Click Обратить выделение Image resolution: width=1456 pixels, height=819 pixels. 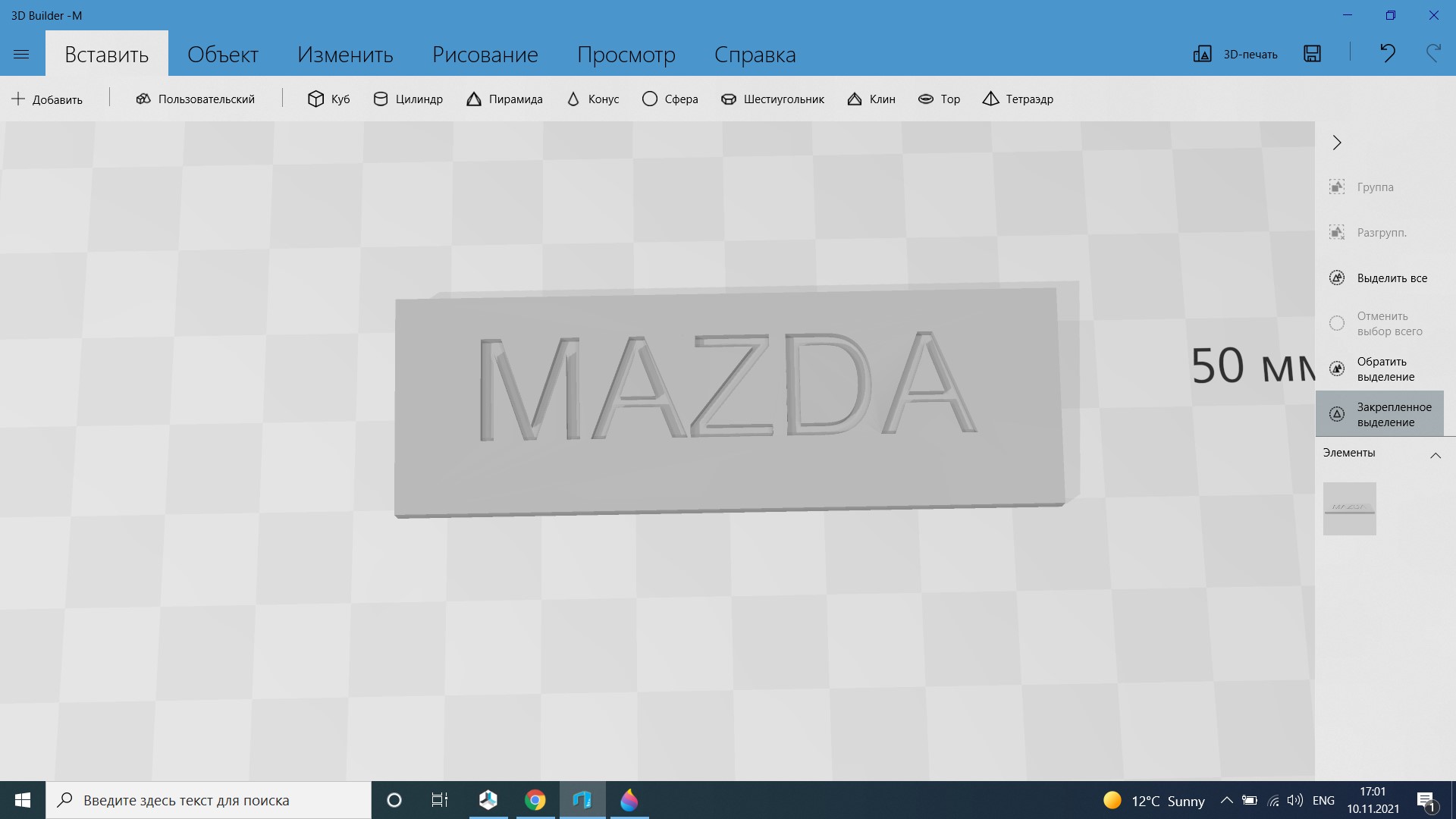coord(1379,369)
